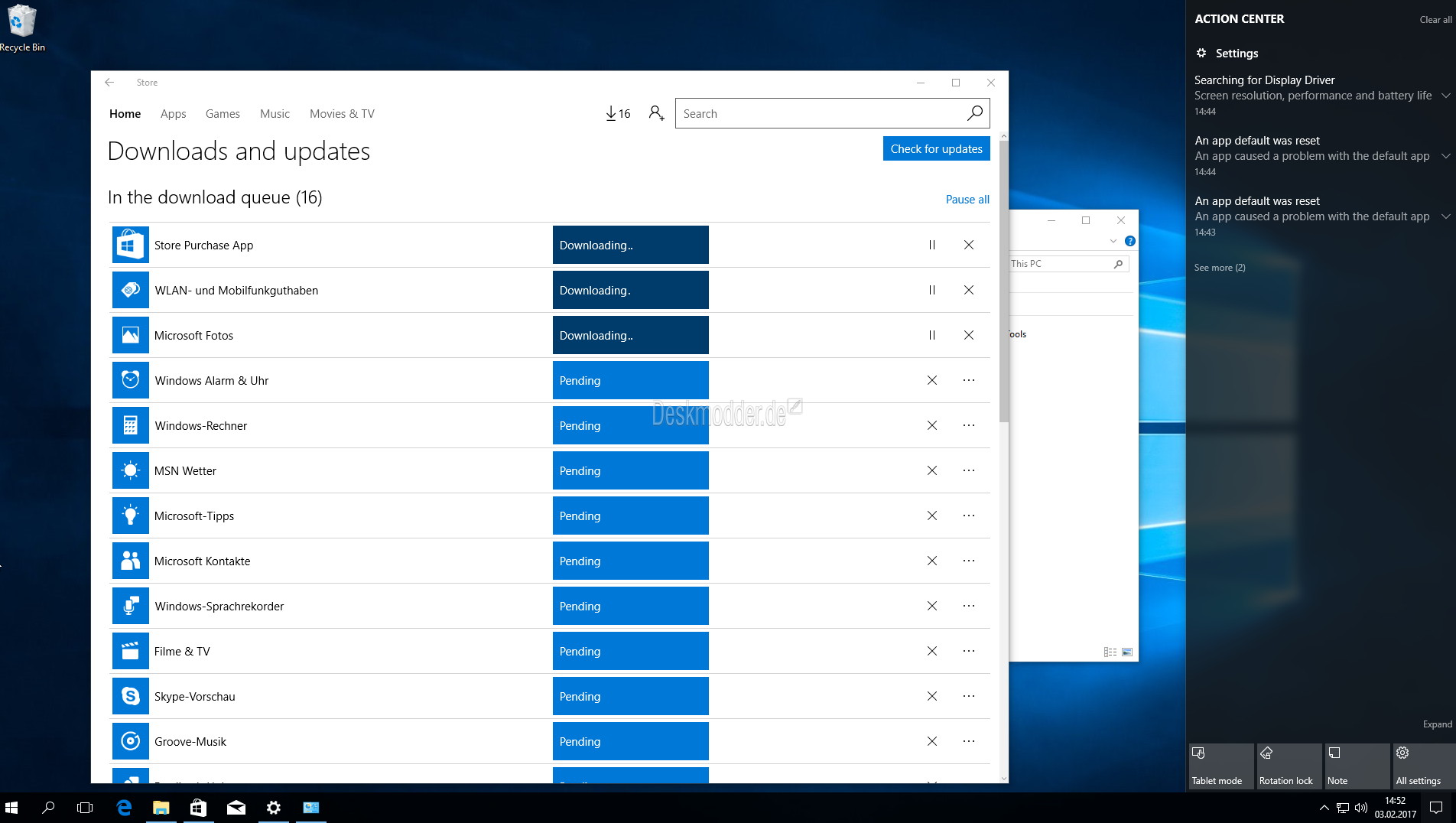Click the MSN Wetter app icon
The height and width of the screenshot is (823, 1456).
tap(130, 470)
